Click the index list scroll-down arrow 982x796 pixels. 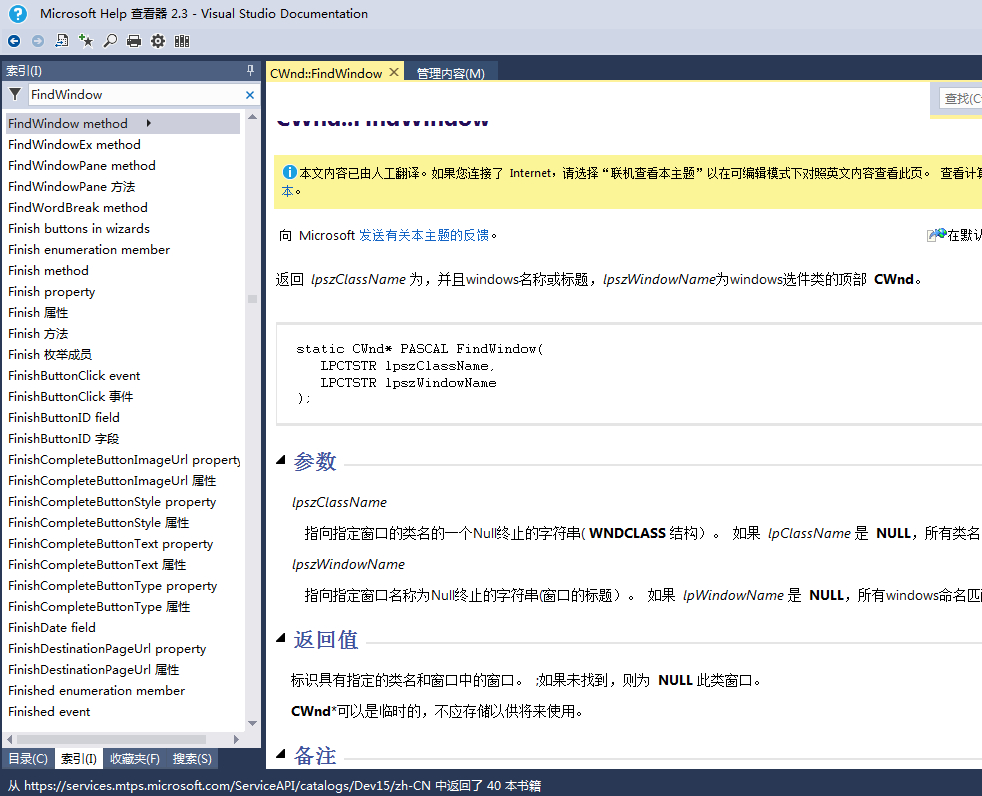252,723
